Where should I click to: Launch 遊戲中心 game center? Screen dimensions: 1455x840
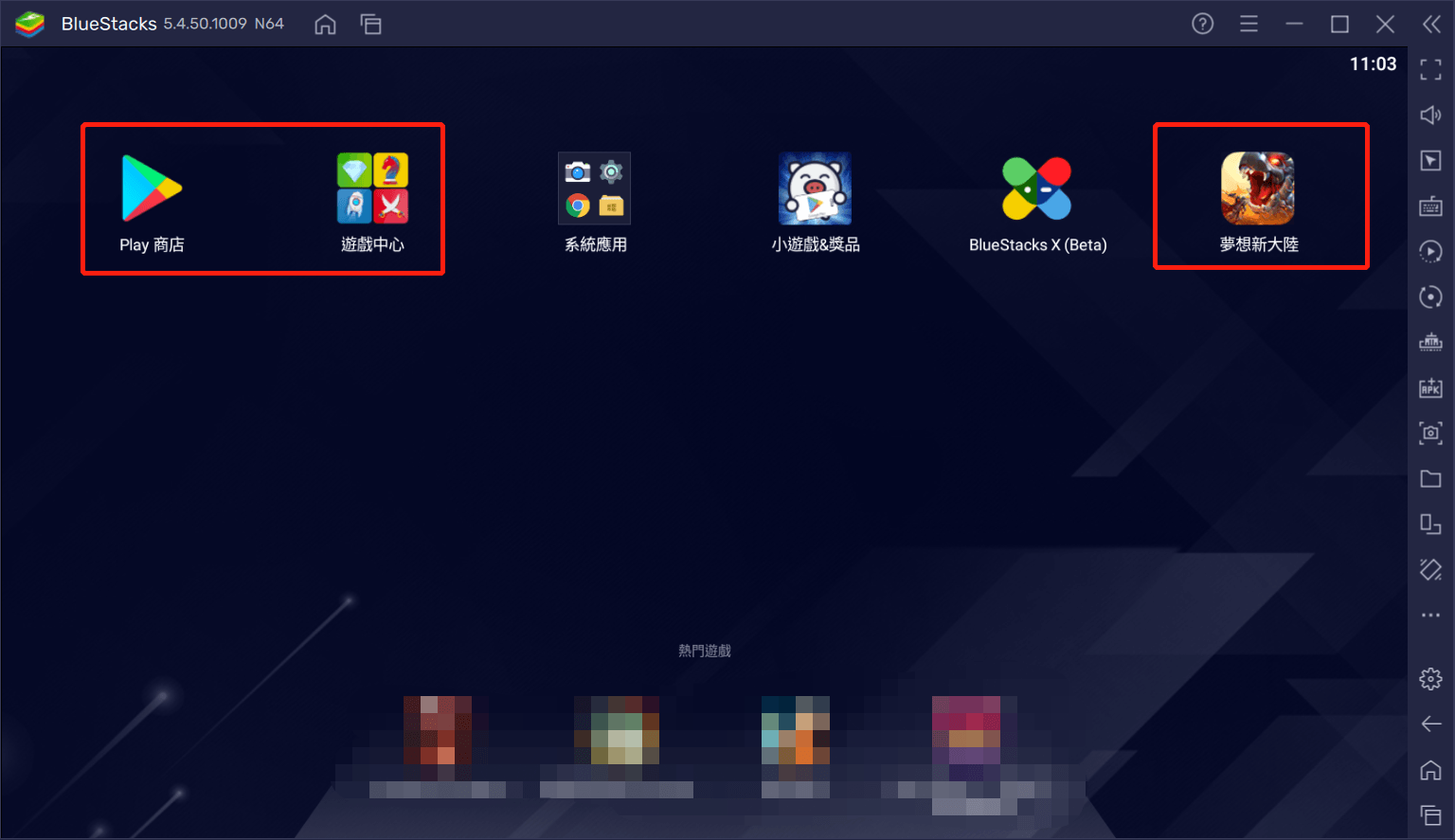point(372,188)
